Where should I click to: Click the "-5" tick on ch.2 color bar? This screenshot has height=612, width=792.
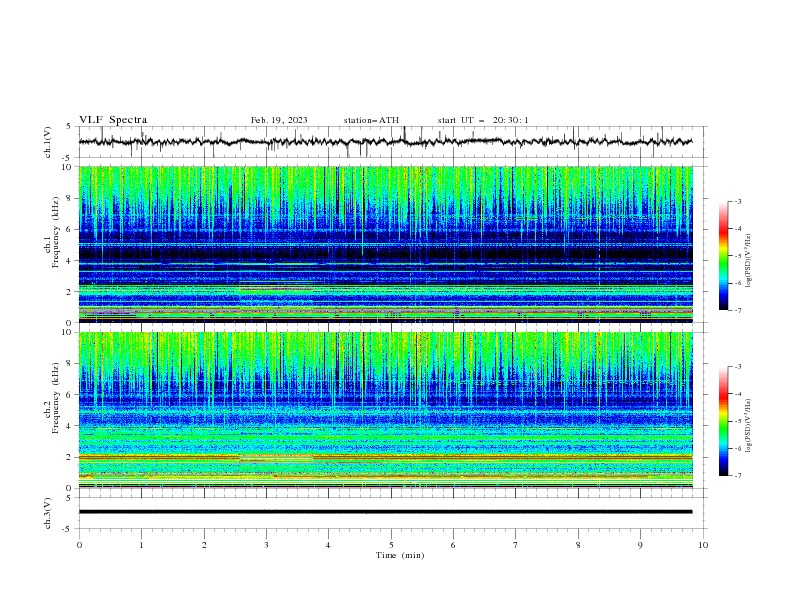(x=738, y=421)
